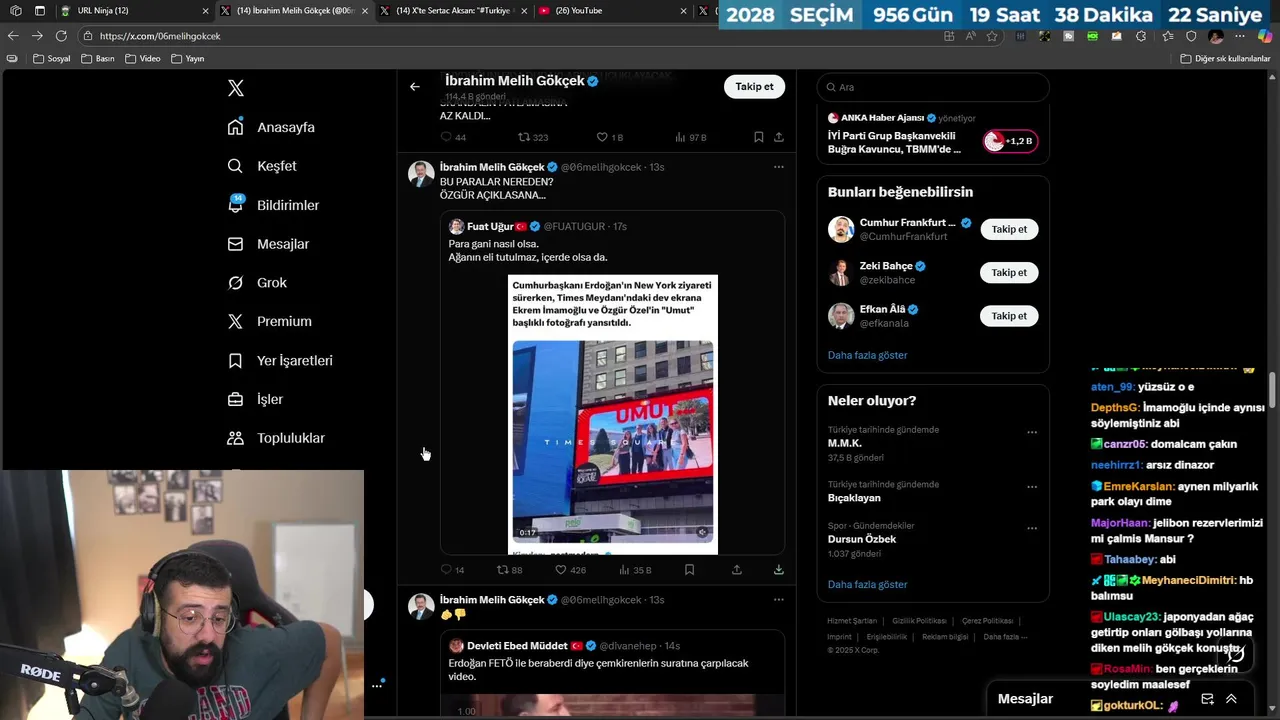
Task: Expand the Mesajlar drawer at bottom
Action: [x=1231, y=699]
